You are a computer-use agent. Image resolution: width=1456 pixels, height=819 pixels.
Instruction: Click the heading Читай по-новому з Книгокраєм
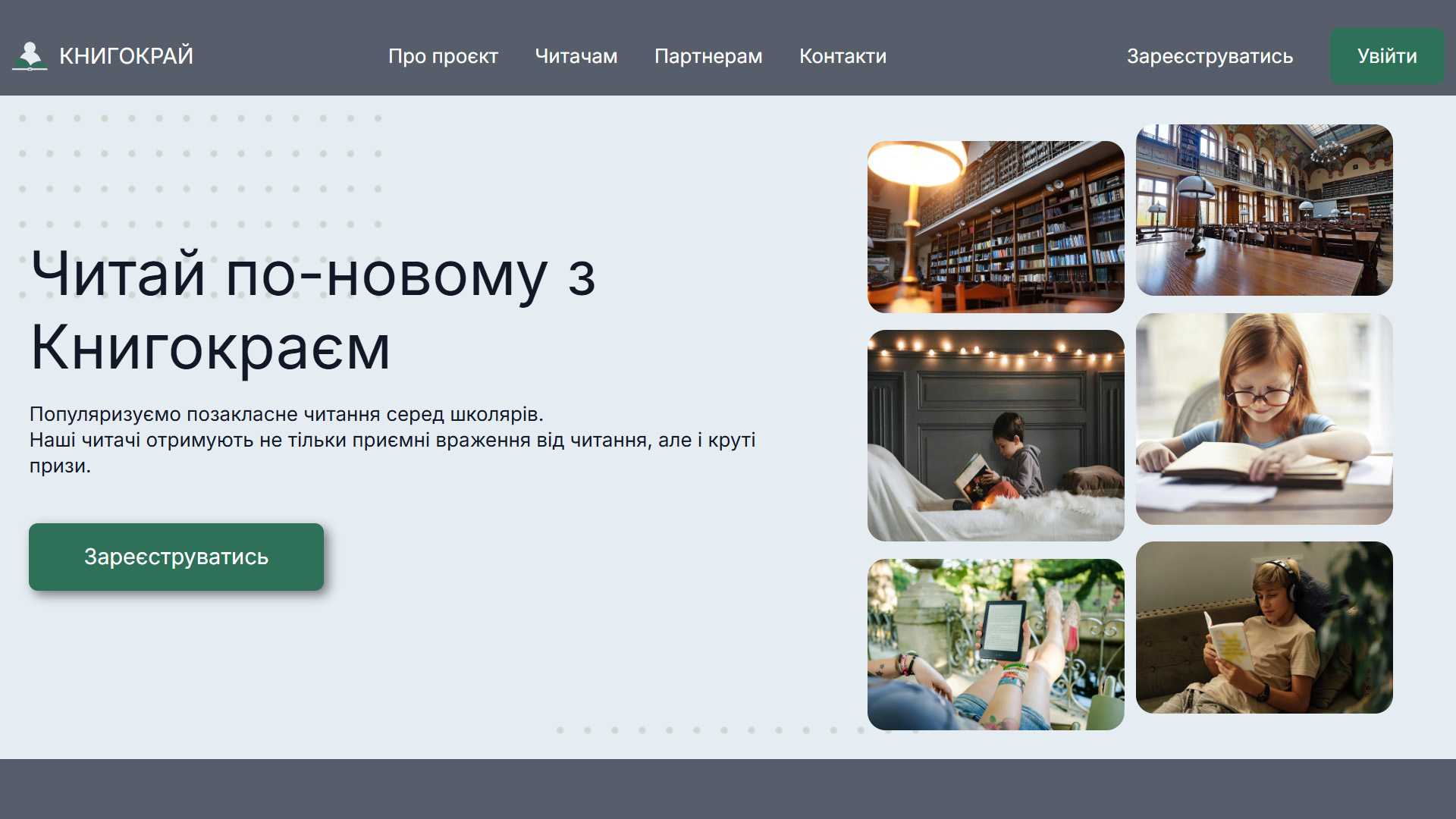[x=311, y=311]
